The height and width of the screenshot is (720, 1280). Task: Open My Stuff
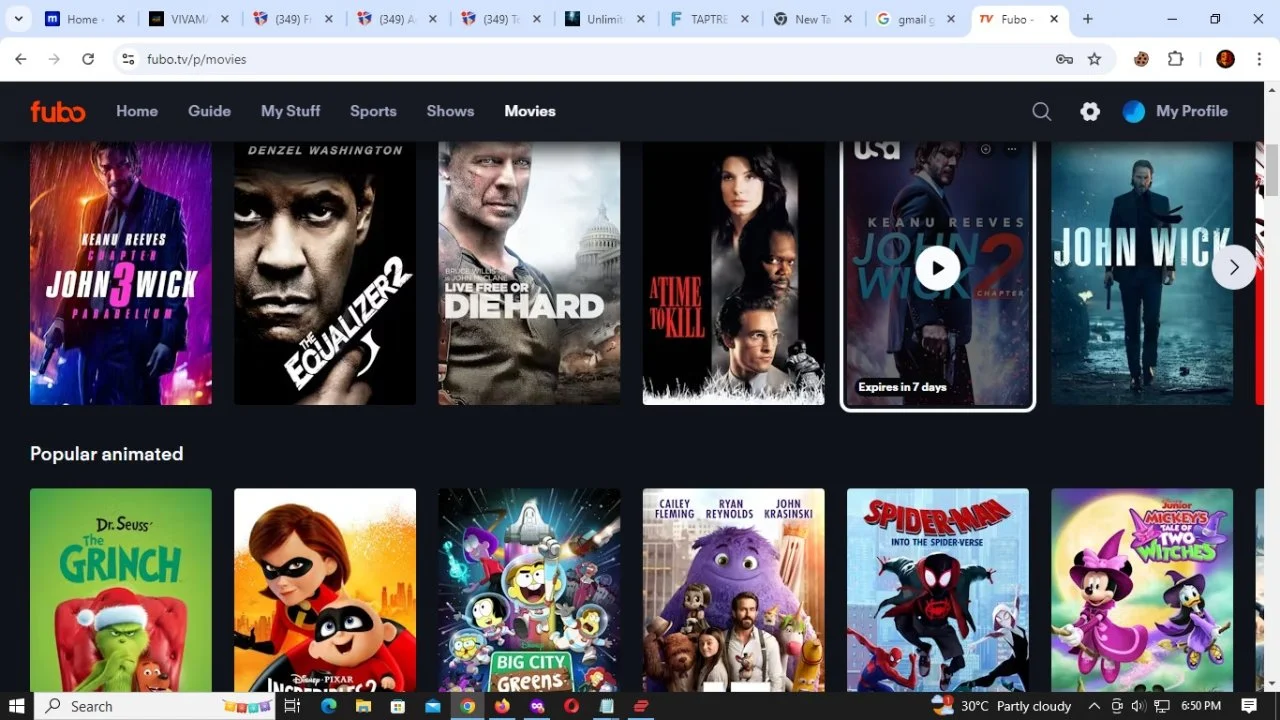tap(290, 111)
